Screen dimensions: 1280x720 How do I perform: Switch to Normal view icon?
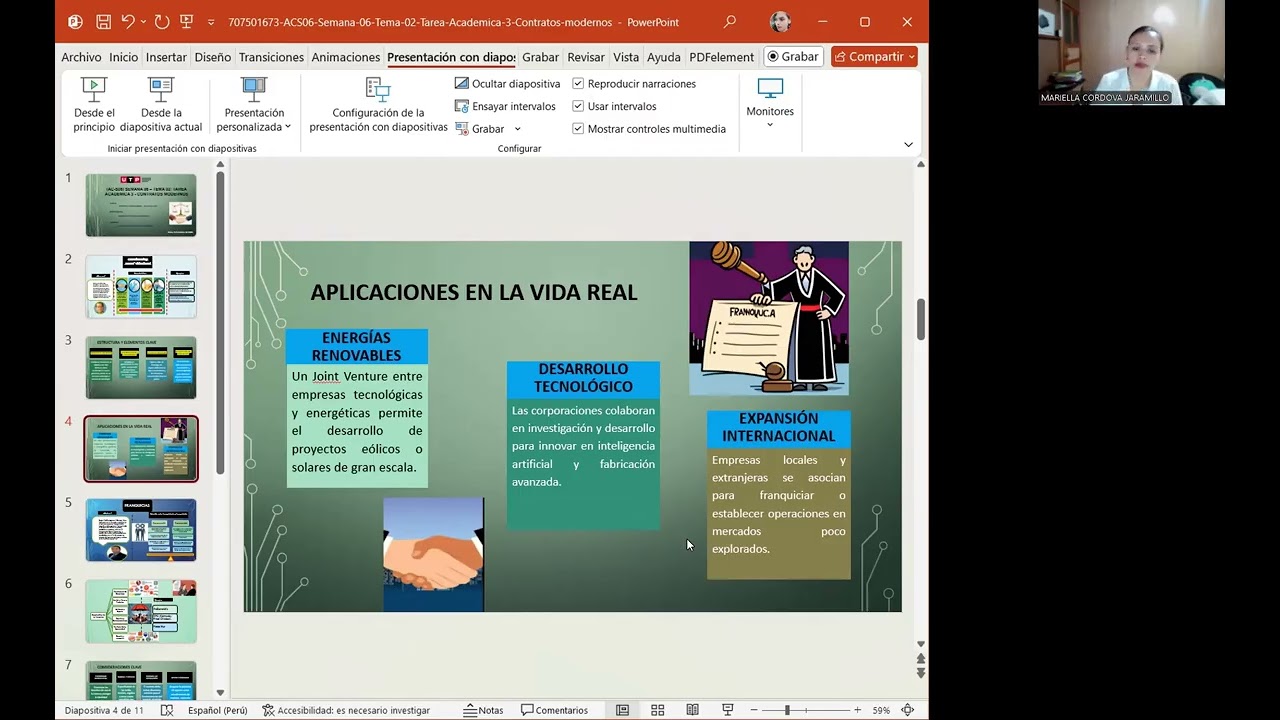(622, 710)
